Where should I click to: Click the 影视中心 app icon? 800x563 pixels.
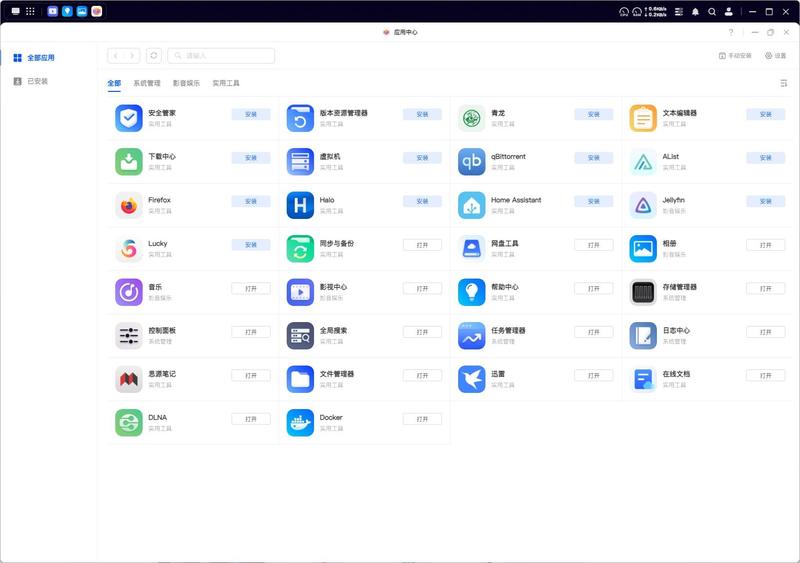300,292
